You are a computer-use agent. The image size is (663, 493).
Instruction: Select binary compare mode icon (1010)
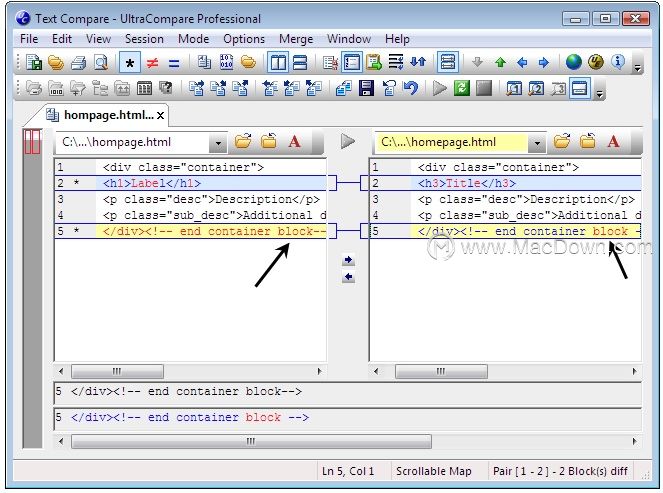[227, 63]
